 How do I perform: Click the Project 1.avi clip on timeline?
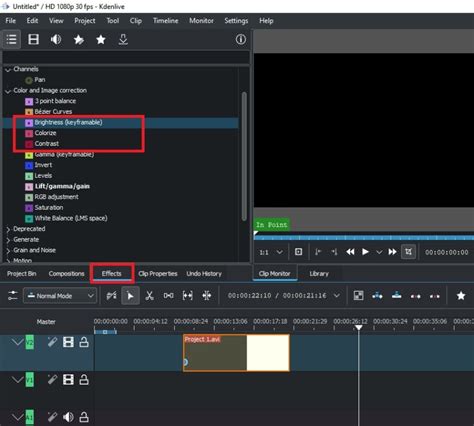pyautogui.click(x=236, y=353)
